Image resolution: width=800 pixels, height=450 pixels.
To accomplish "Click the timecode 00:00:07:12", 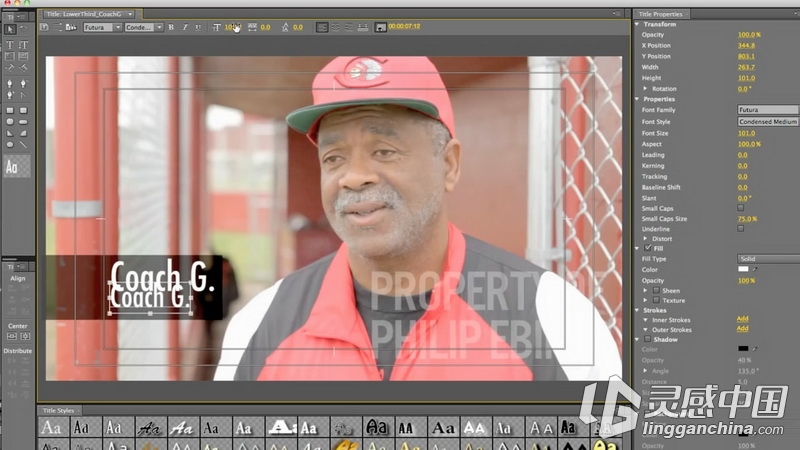I will [x=404, y=26].
